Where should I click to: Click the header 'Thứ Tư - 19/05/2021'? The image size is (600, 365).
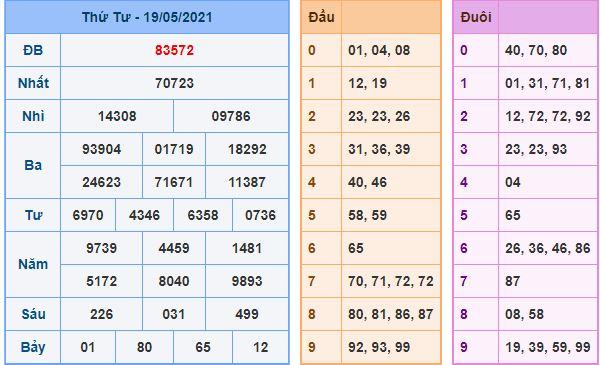tap(147, 17)
